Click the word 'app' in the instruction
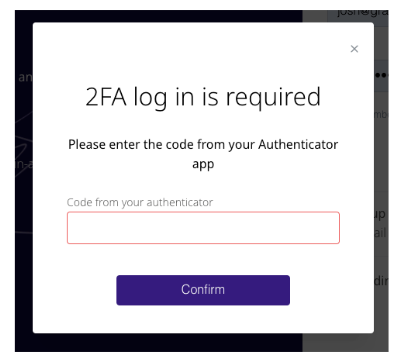Viewport: 400px width, 364px height. (203, 164)
